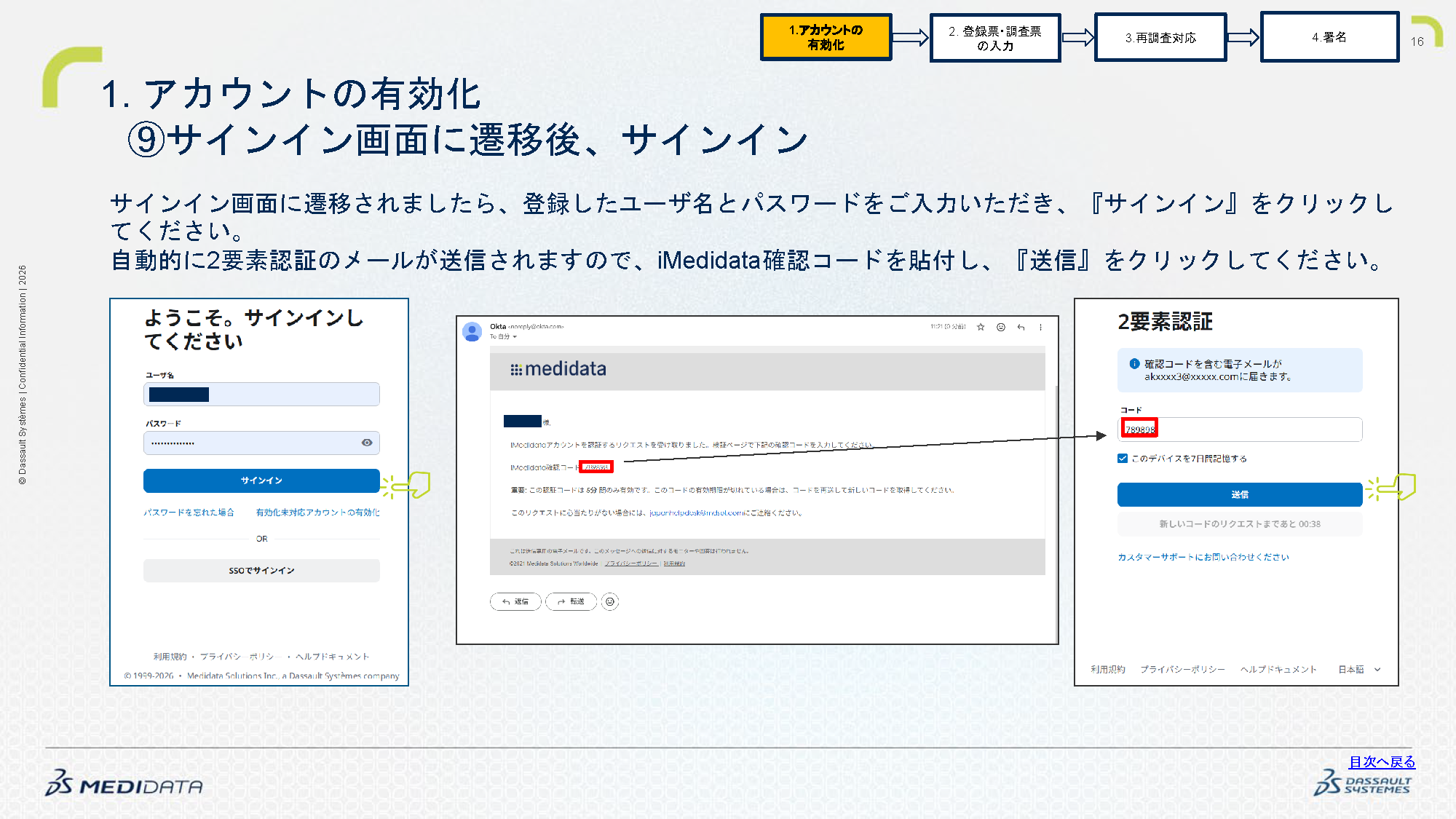Screen dimensions: 1456x819
Task: Click SSOでサインイン button
Action: click(x=261, y=571)
